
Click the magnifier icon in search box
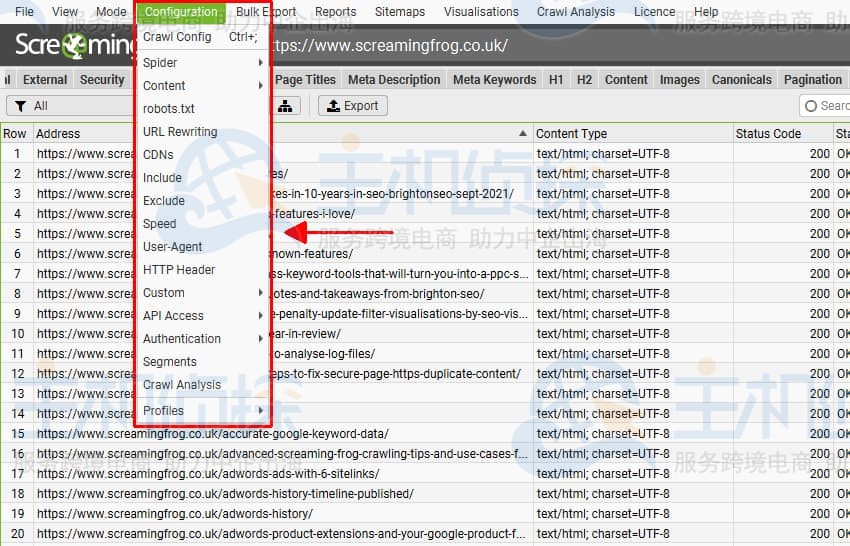(x=810, y=106)
